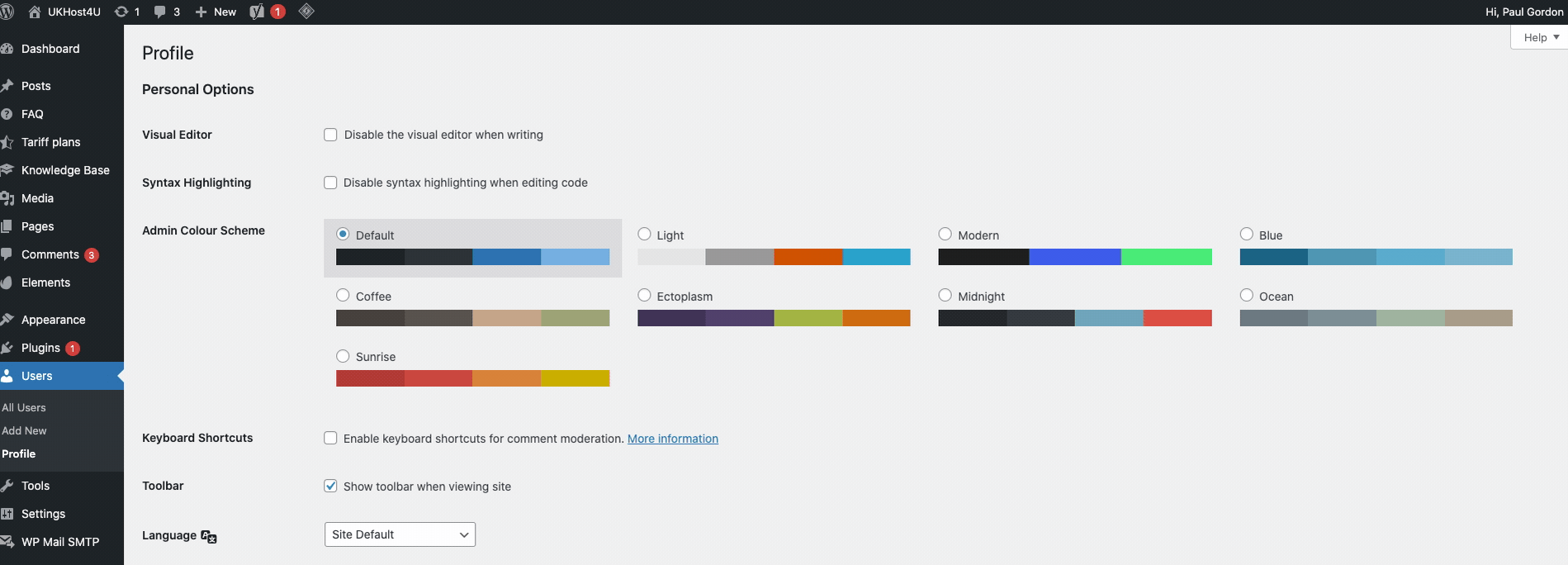Go to Knowledge Base in sidebar menu
This screenshot has width=1568, height=565.
click(65, 170)
